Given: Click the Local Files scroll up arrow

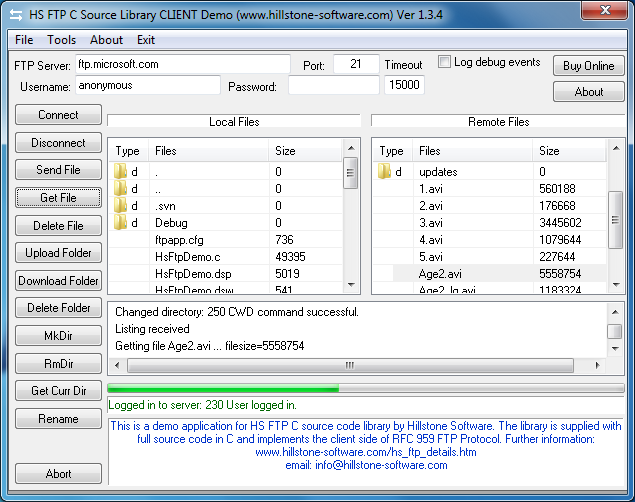Looking at the screenshot, I should point(351,148).
